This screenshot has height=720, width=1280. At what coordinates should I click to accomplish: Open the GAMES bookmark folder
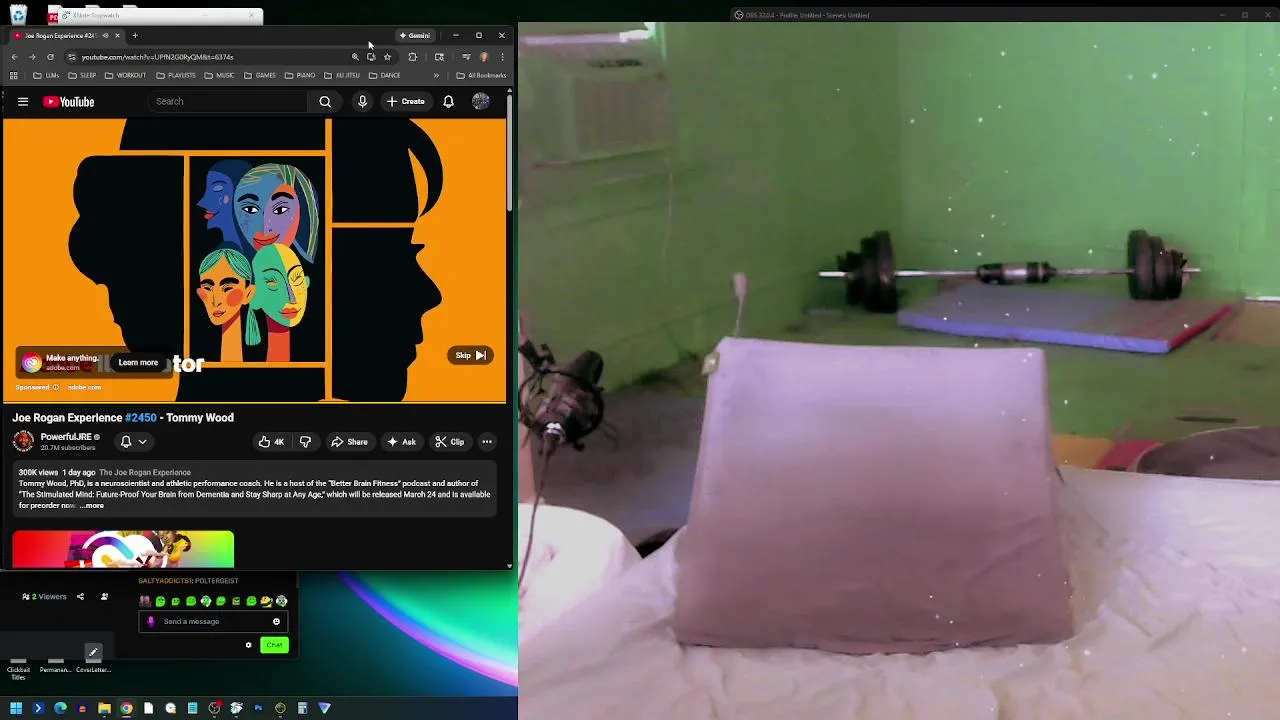[x=260, y=75]
